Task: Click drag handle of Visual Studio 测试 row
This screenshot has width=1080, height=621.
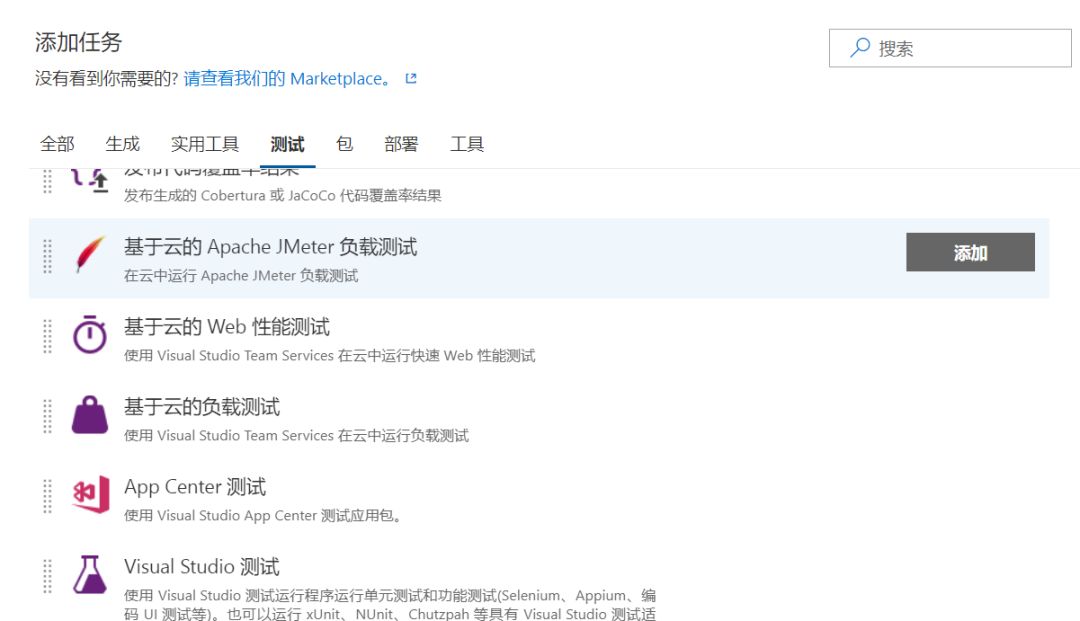Action: 48,576
